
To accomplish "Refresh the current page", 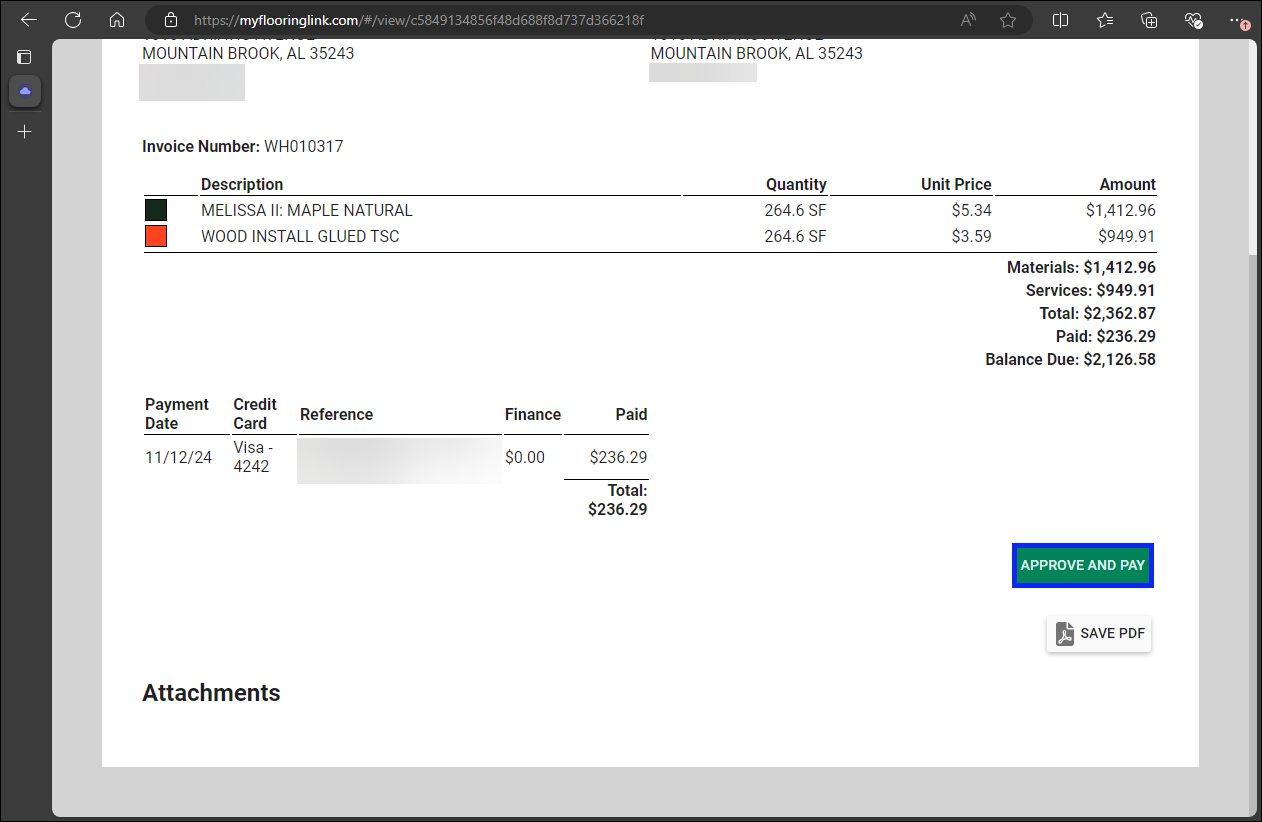I will (73, 20).
